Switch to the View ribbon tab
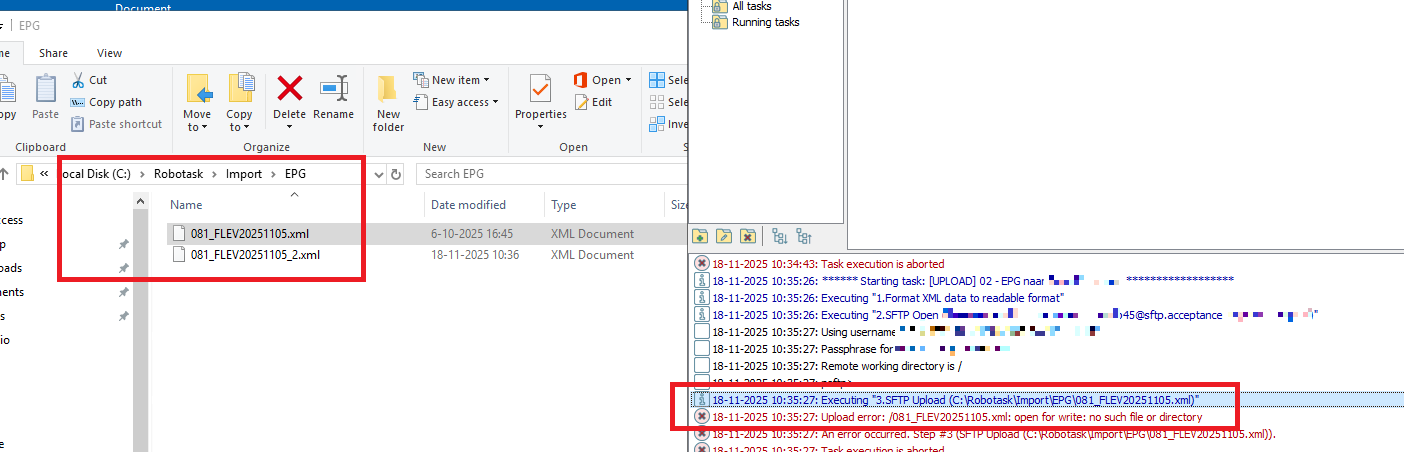Image resolution: width=1404 pixels, height=452 pixels. click(x=109, y=53)
